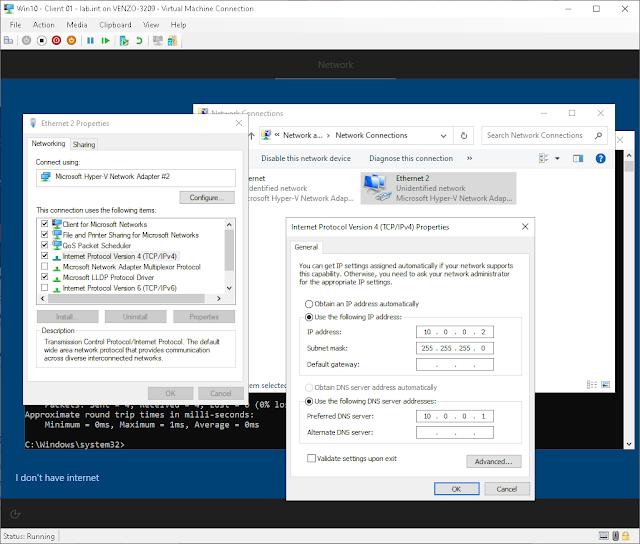This screenshot has height=544, width=640.
Task: Reset the VM with the green play icon
Action: [x=105, y=40]
